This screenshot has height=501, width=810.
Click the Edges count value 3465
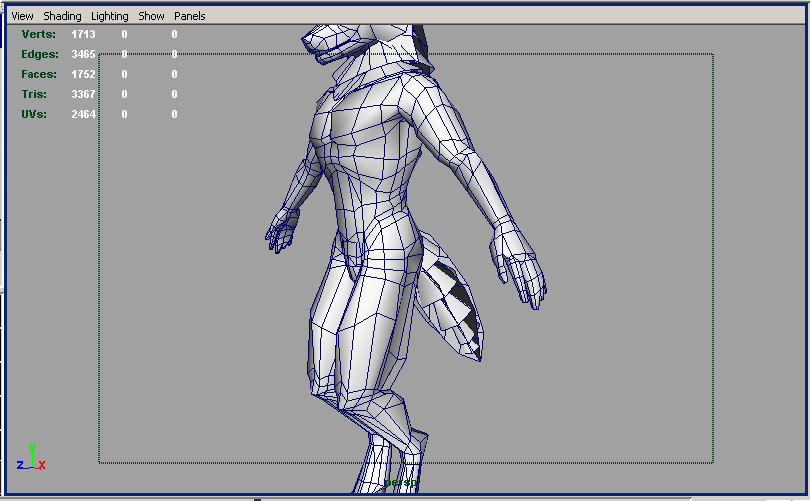point(83,54)
